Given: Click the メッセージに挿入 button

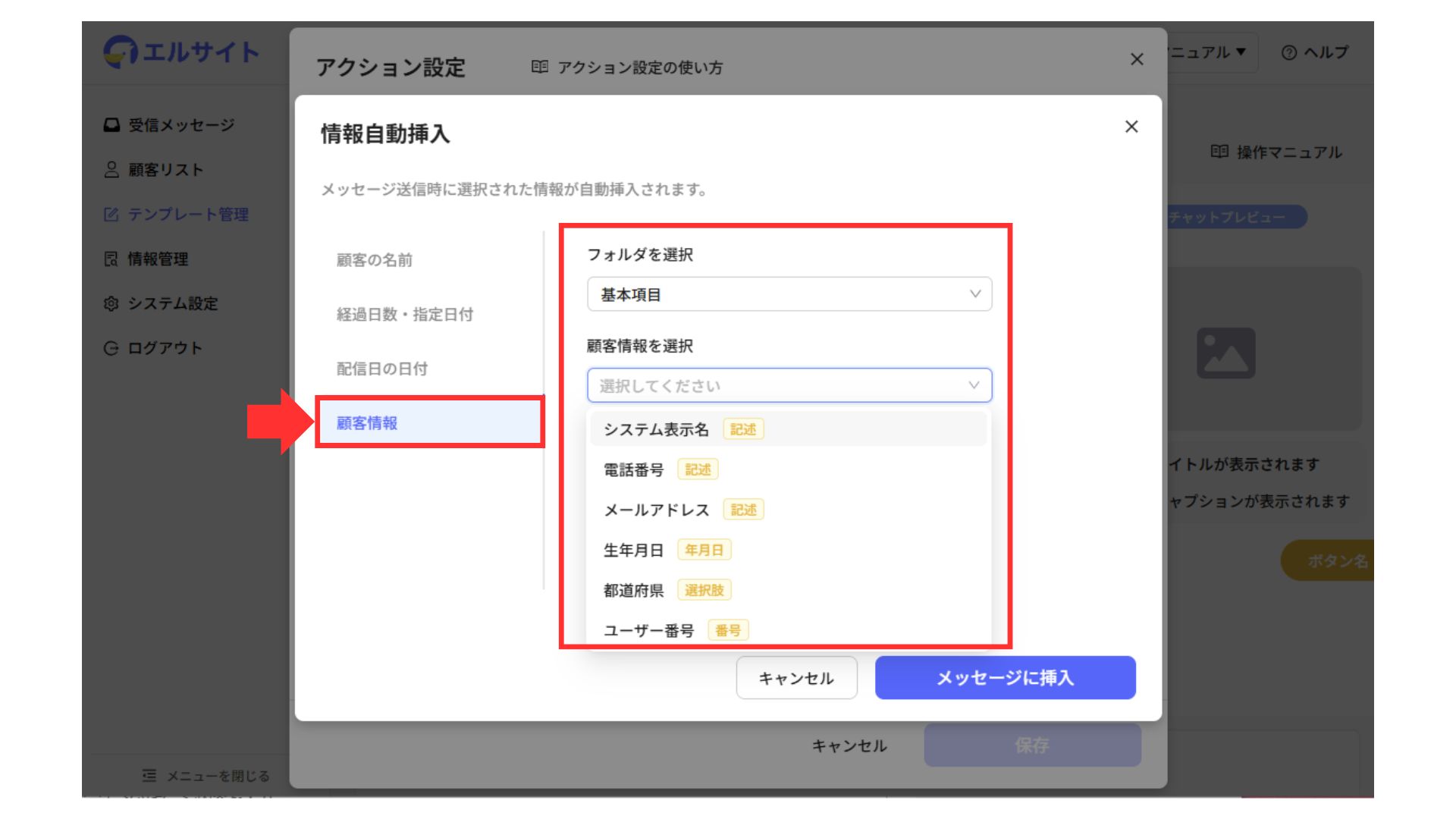Looking at the screenshot, I should coord(1005,678).
